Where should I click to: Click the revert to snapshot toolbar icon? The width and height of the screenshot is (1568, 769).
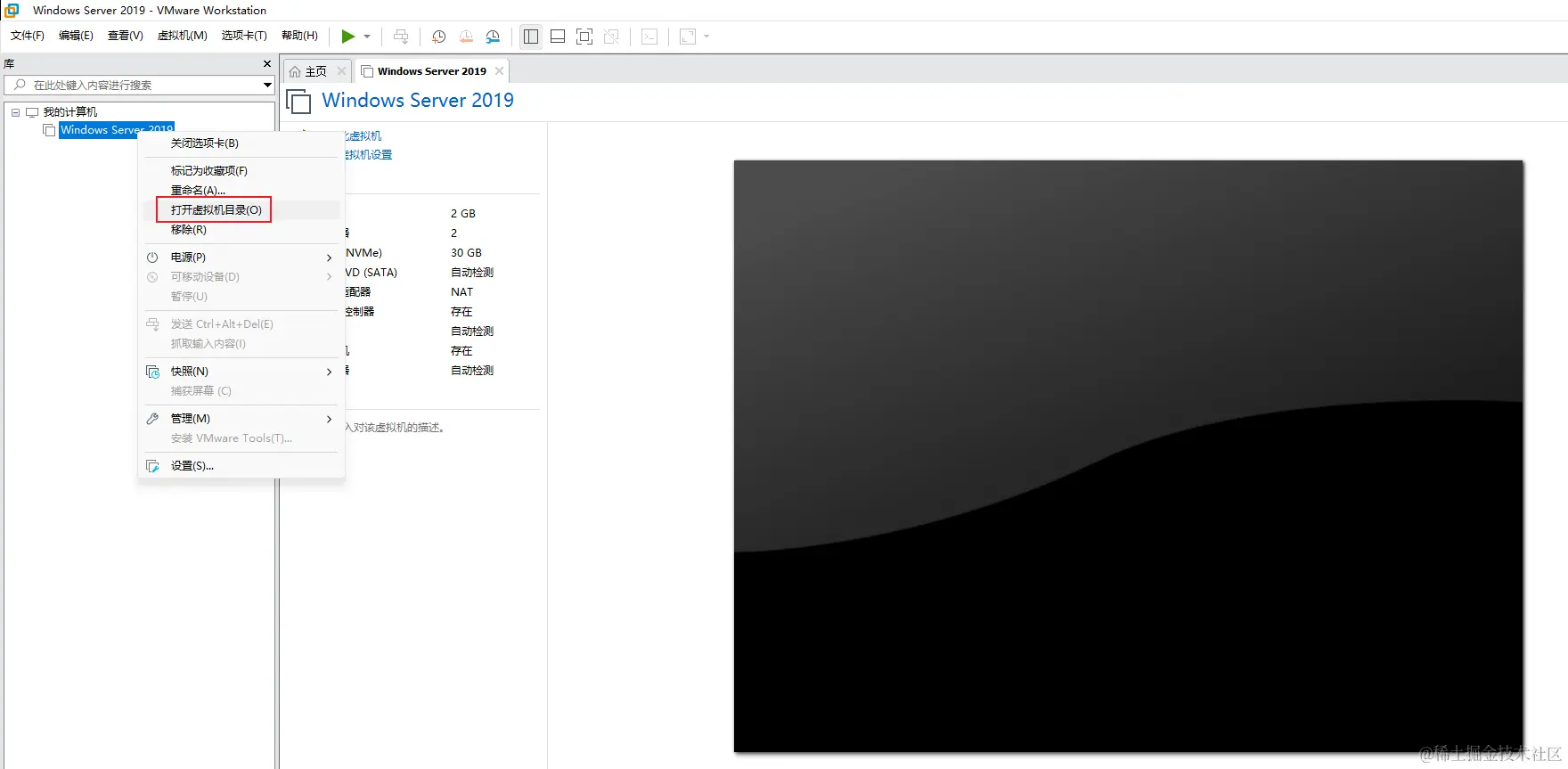tap(466, 37)
